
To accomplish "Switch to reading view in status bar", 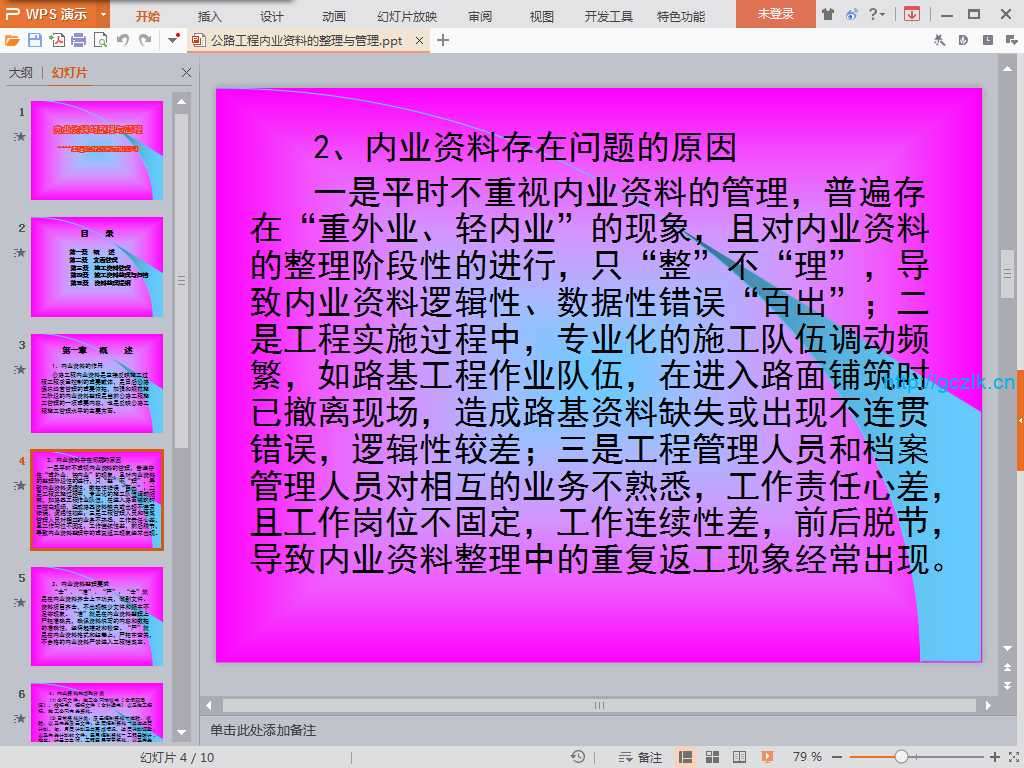I will (738, 757).
